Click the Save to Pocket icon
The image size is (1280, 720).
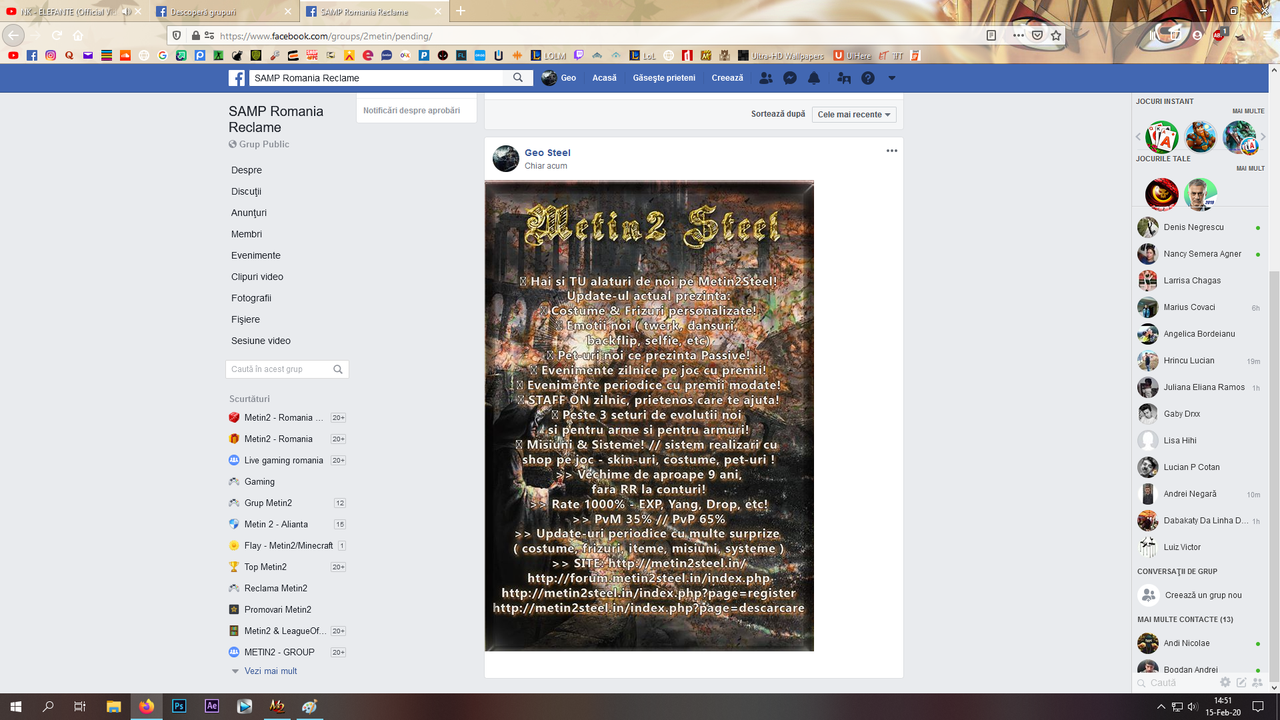pos(1038,35)
